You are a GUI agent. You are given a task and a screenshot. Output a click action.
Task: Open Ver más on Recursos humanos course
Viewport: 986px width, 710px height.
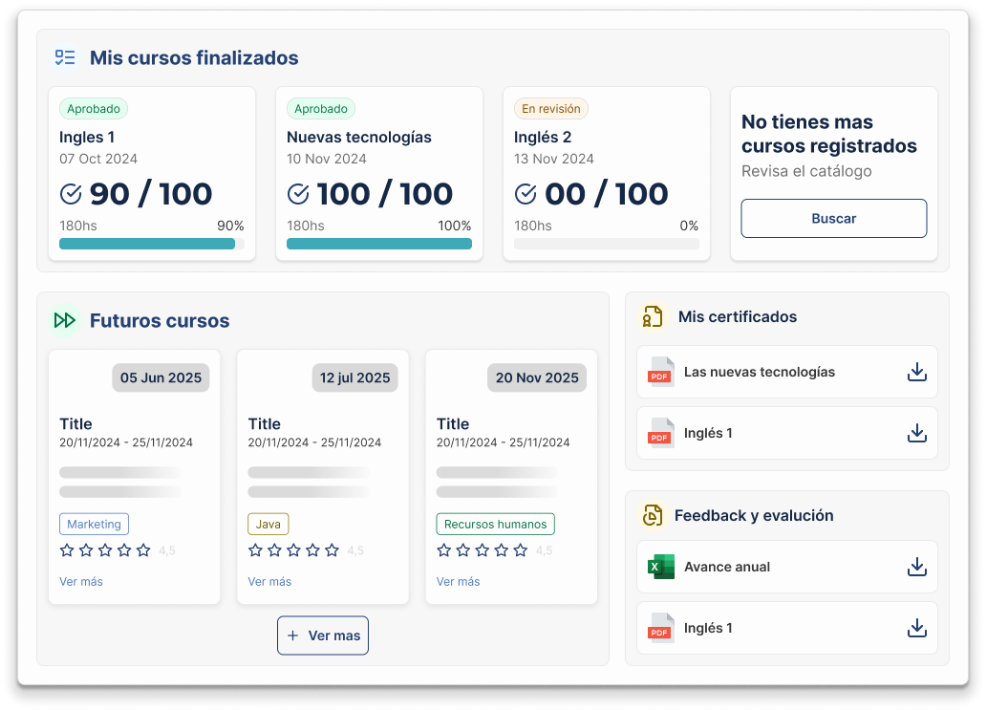458,581
